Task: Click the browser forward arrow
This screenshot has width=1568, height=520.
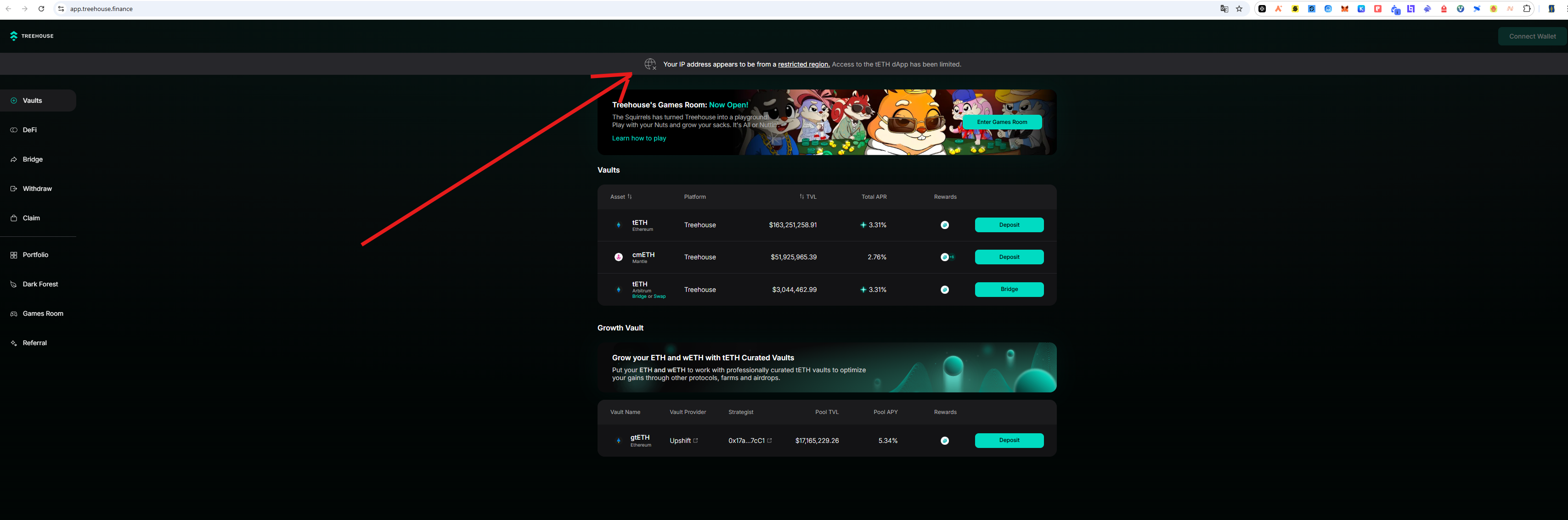Action: point(25,9)
